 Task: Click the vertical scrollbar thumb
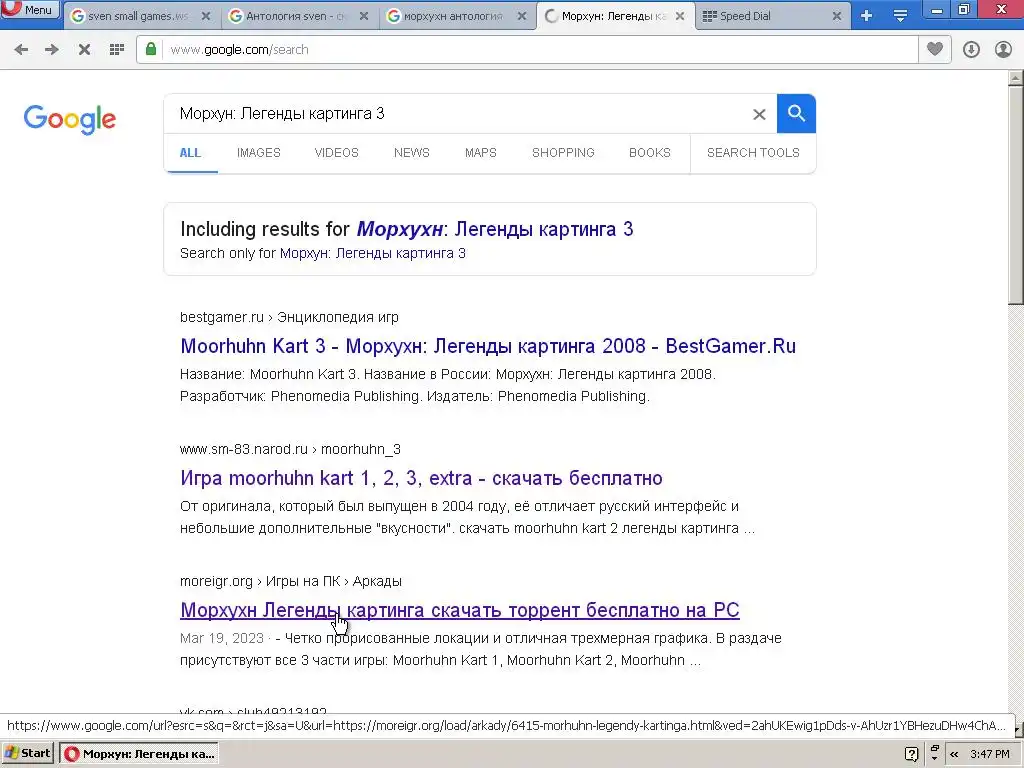(1016, 195)
